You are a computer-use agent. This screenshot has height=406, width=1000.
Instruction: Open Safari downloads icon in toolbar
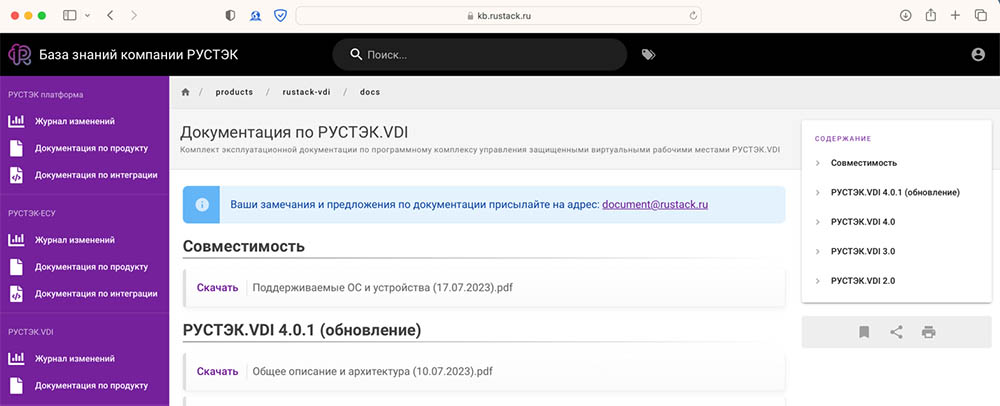coord(906,16)
